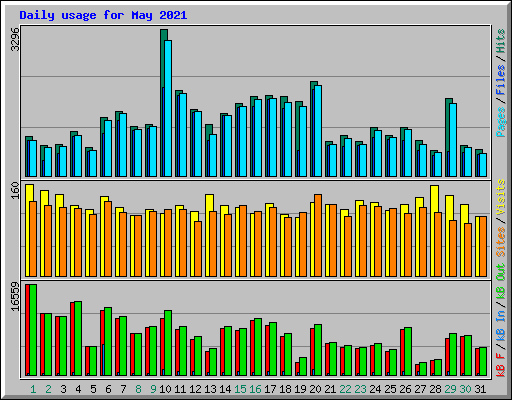The width and height of the screenshot is (512, 400).
Task: Click the x-axis day label "3"
Action: tap(63, 389)
